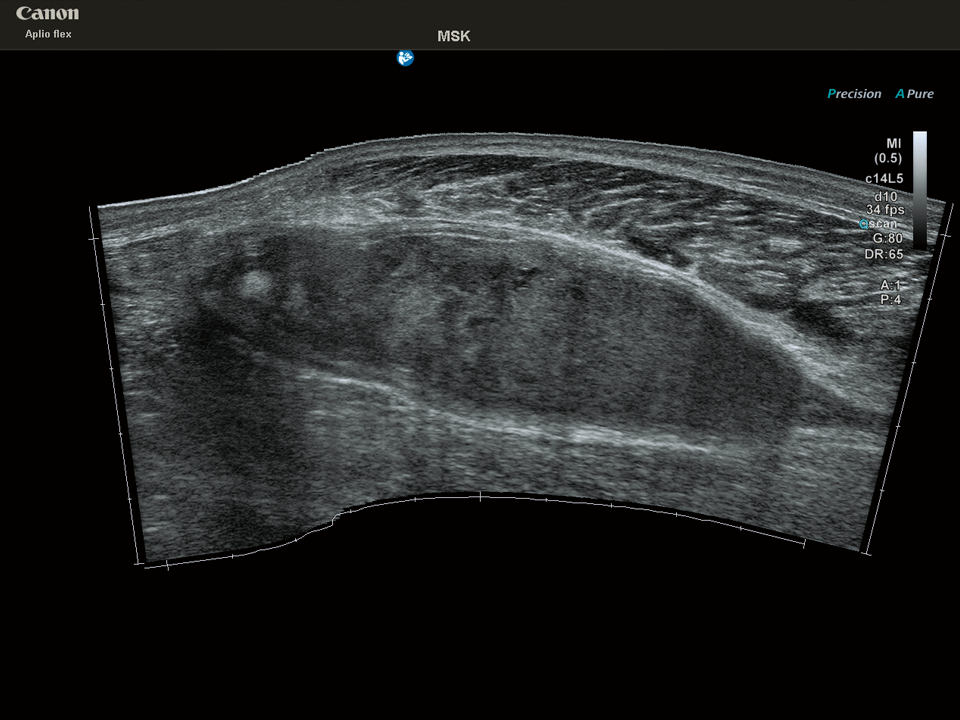Select the Precision imaging indicator
Viewport: 960px width, 720px height.
point(855,94)
